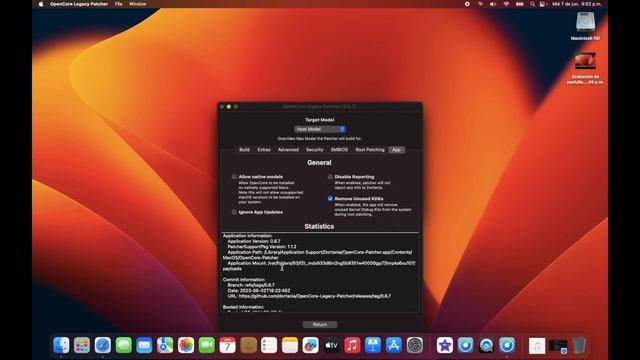
Task: Open Freeform app in dock
Action: tap(311, 345)
